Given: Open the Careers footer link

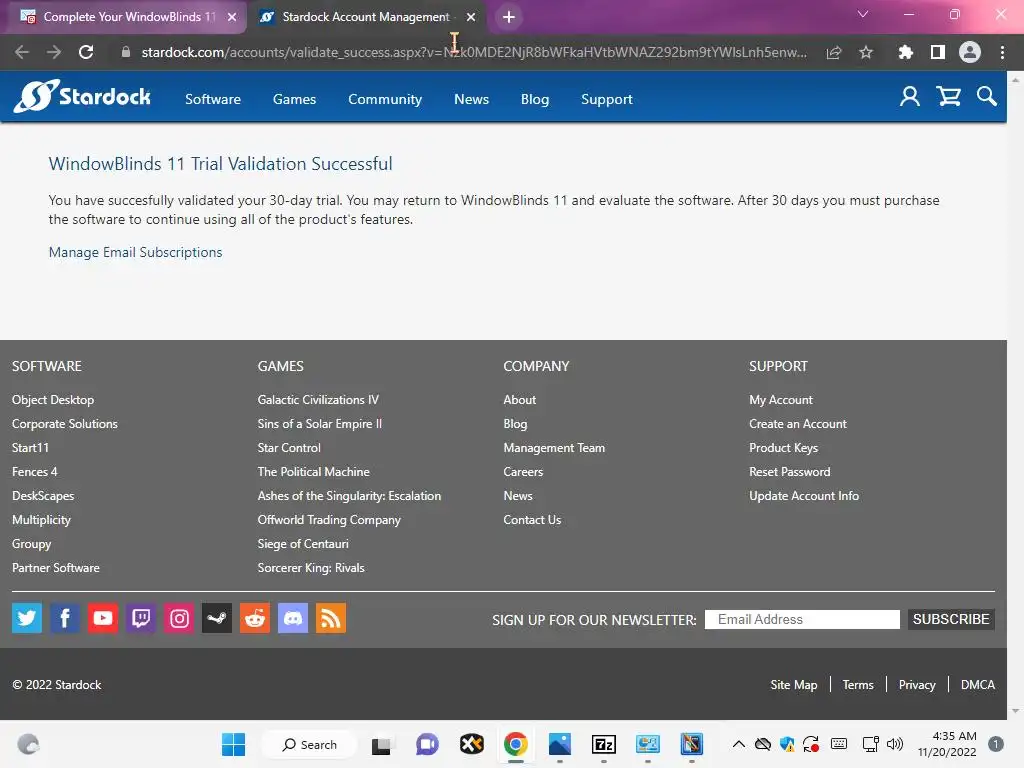Looking at the screenshot, I should 523,472.
